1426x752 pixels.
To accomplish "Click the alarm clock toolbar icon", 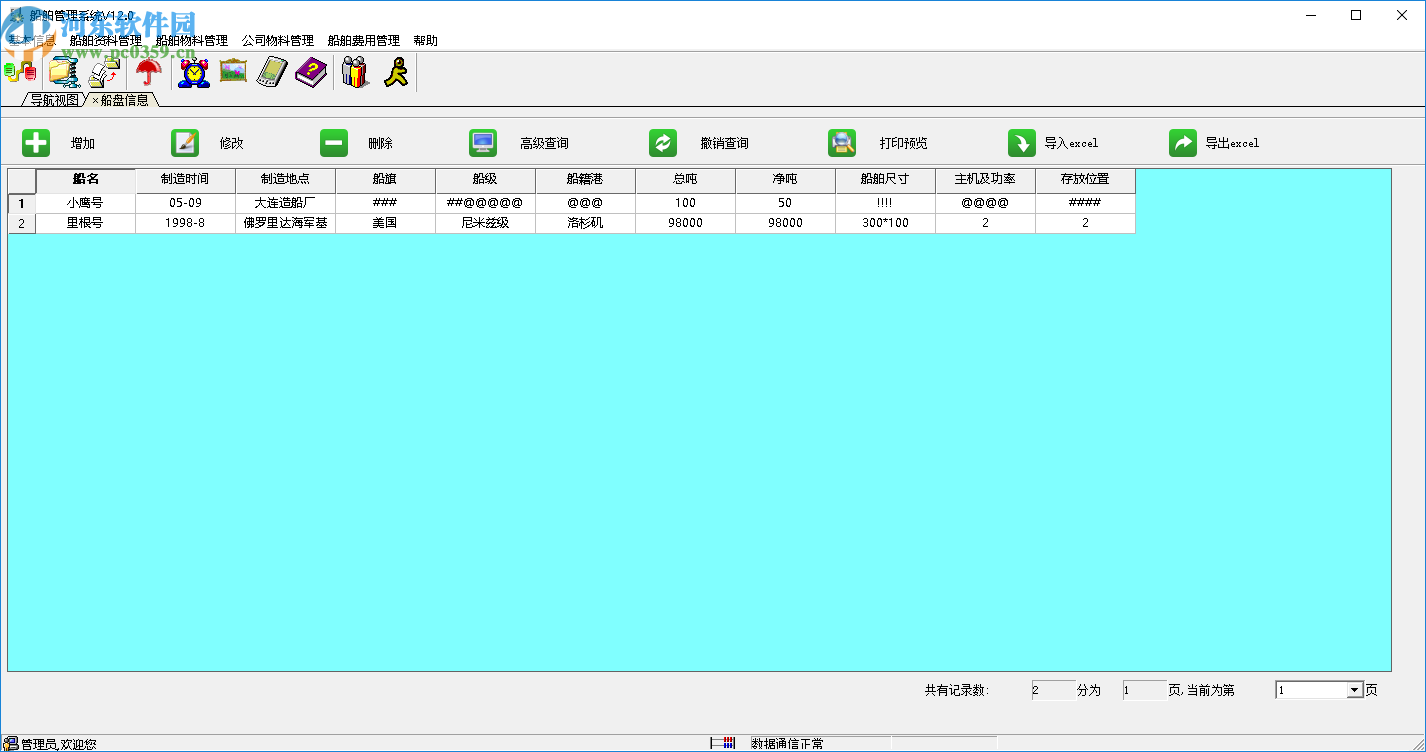I will [194, 72].
